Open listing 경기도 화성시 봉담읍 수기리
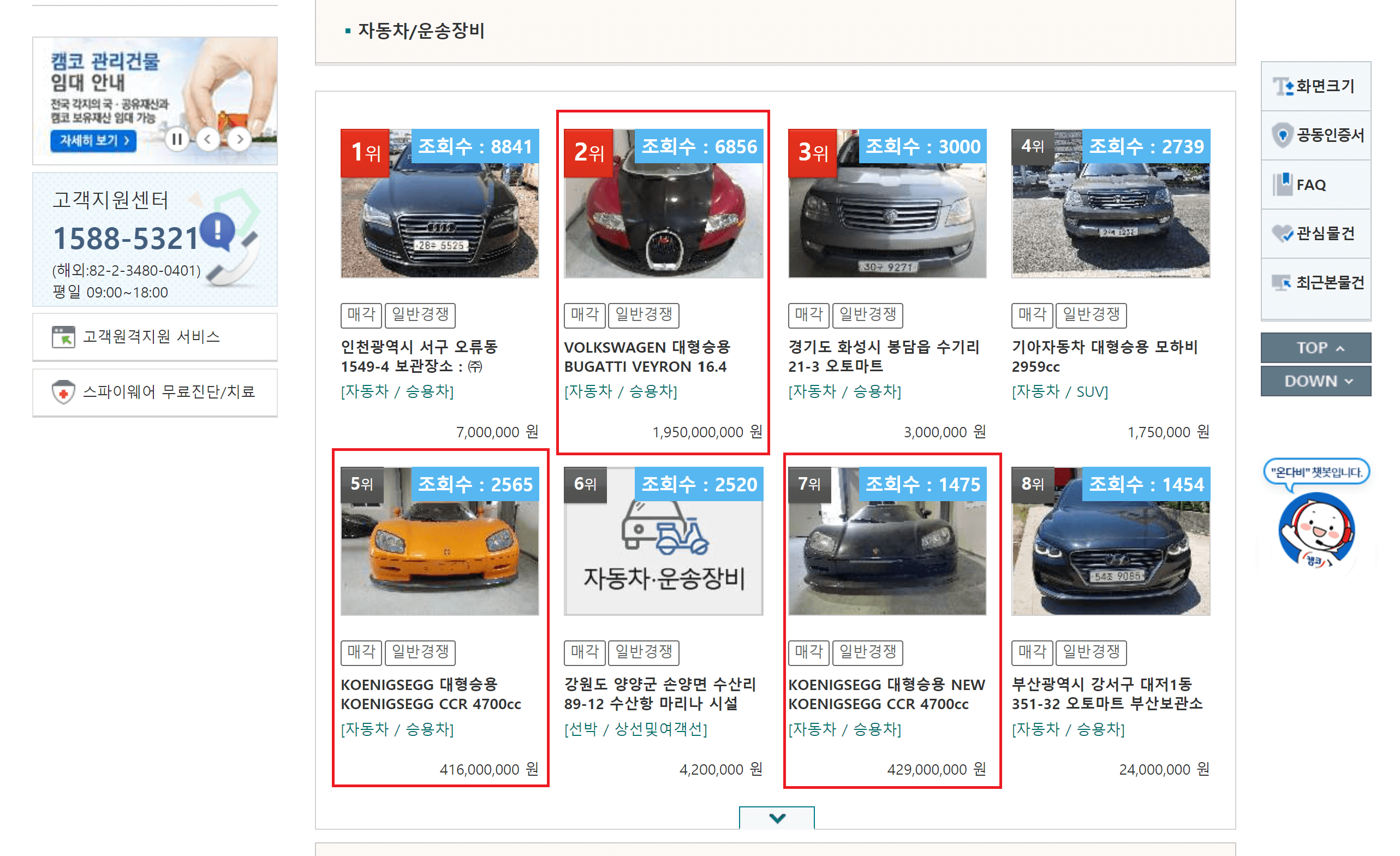The height and width of the screenshot is (856, 1400). coord(884,356)
